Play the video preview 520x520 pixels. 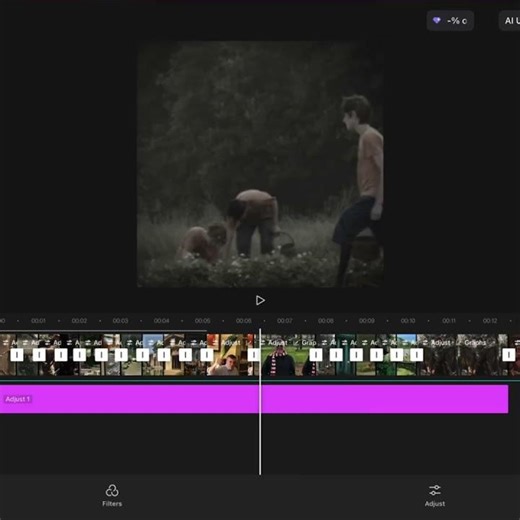(260, 300)
